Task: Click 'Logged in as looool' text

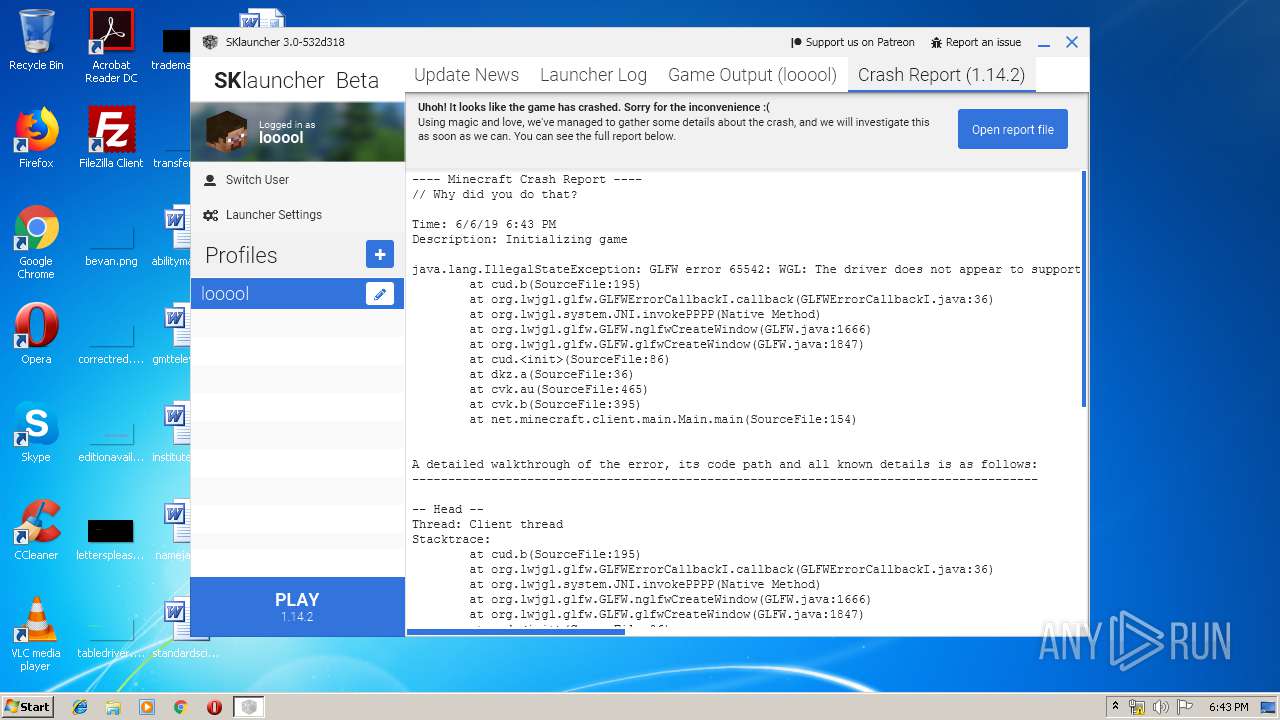Action: [x=287, y=132]
